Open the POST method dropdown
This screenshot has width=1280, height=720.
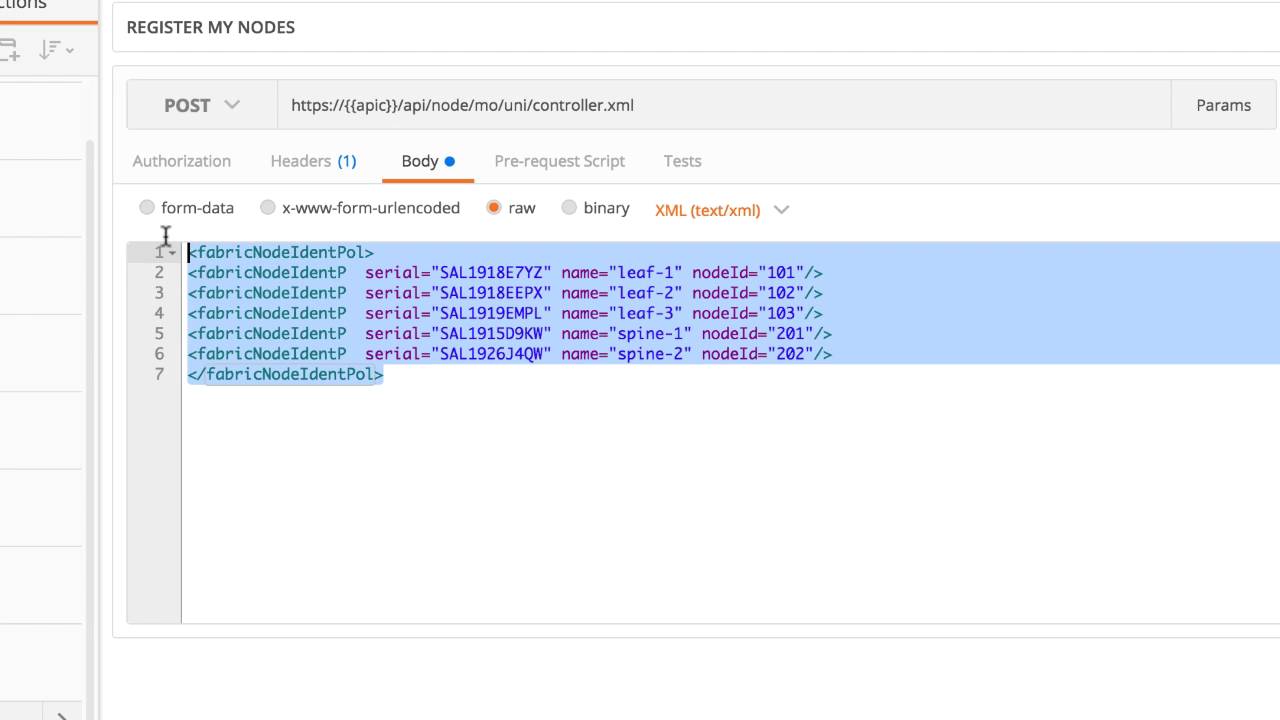[x=202, y=105]
